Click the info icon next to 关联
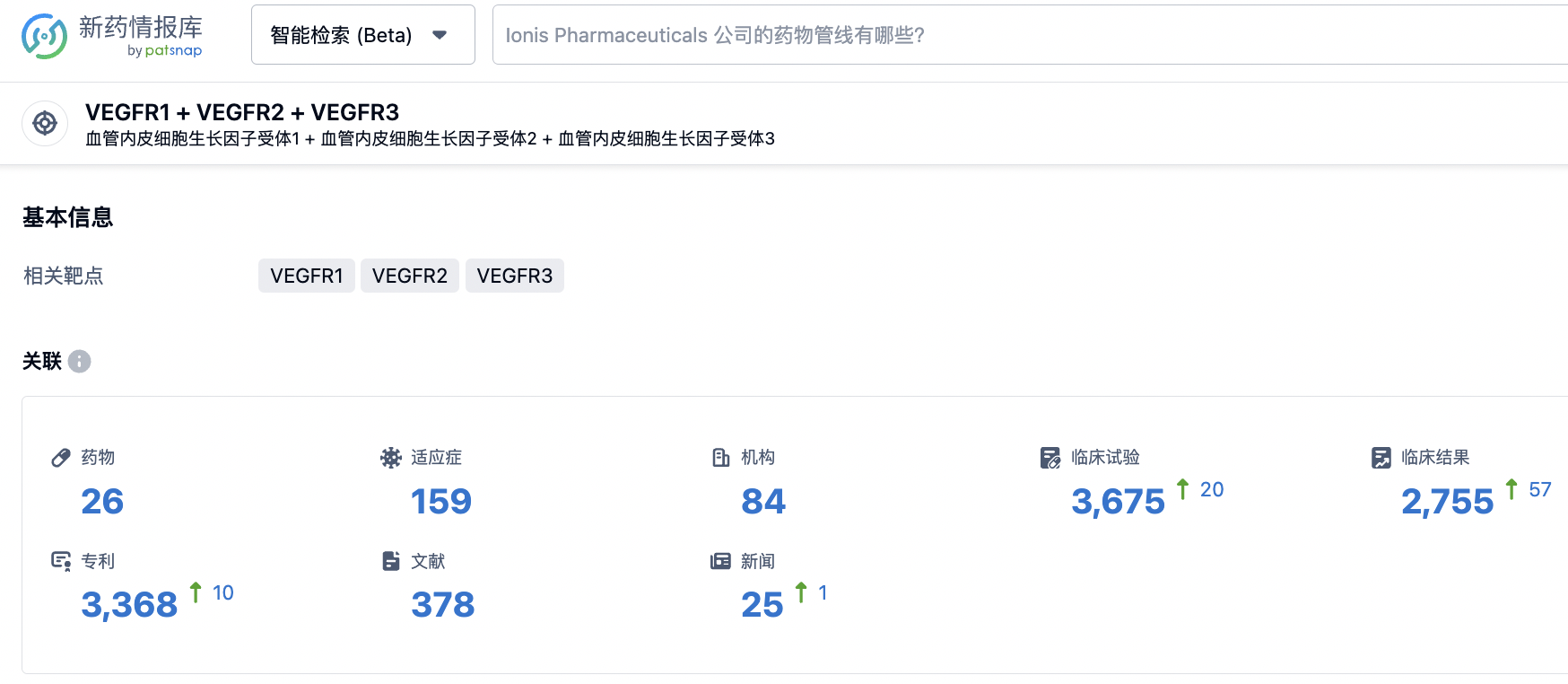The height and width of the screenshot is (684, 1568). pyautogui.click(x=80, y=361)
